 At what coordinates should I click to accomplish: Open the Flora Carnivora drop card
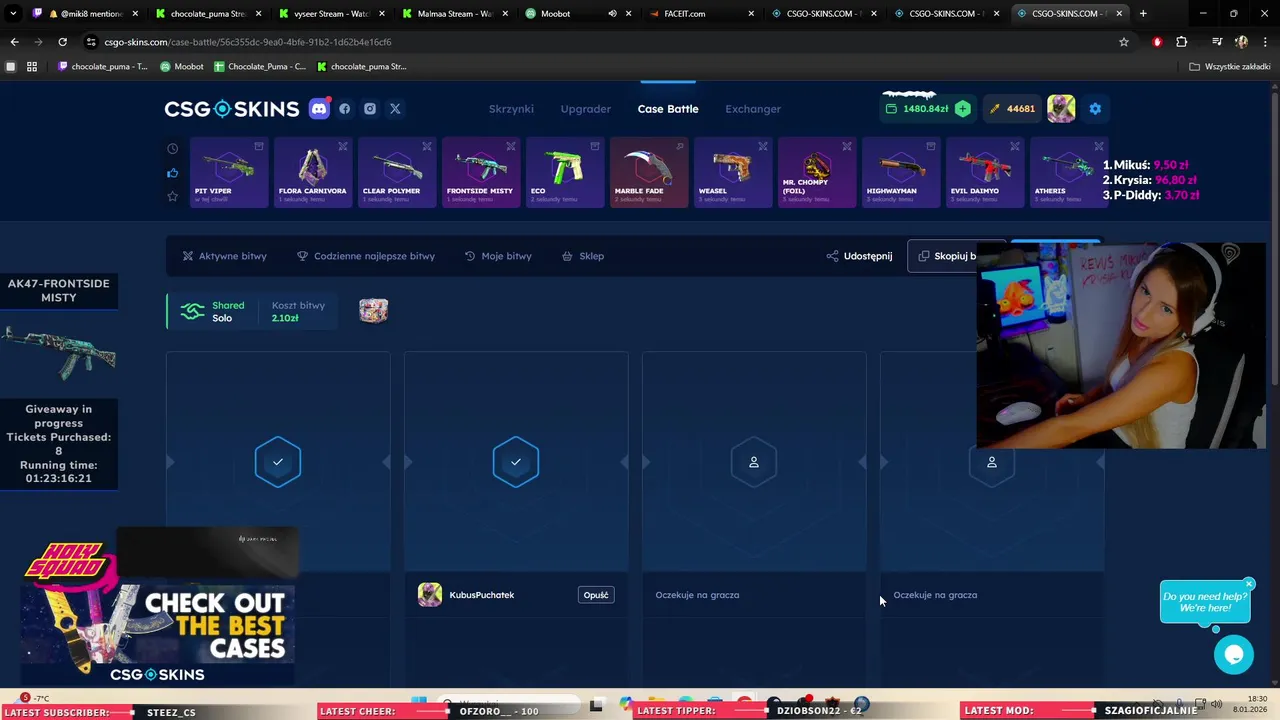pyautogui.click(x=313, y=173)
